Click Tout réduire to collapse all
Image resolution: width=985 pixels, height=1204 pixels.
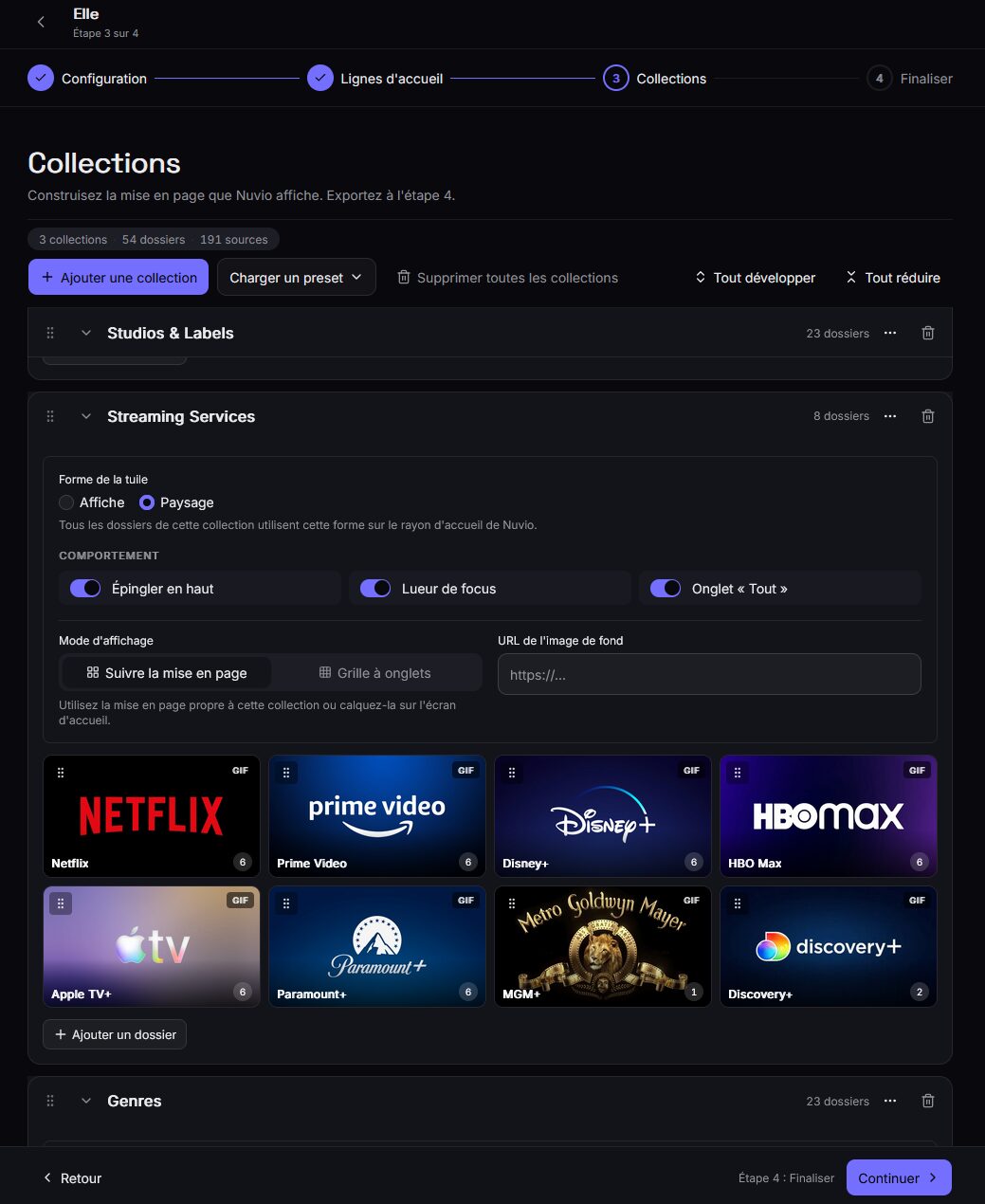[893, 278]
